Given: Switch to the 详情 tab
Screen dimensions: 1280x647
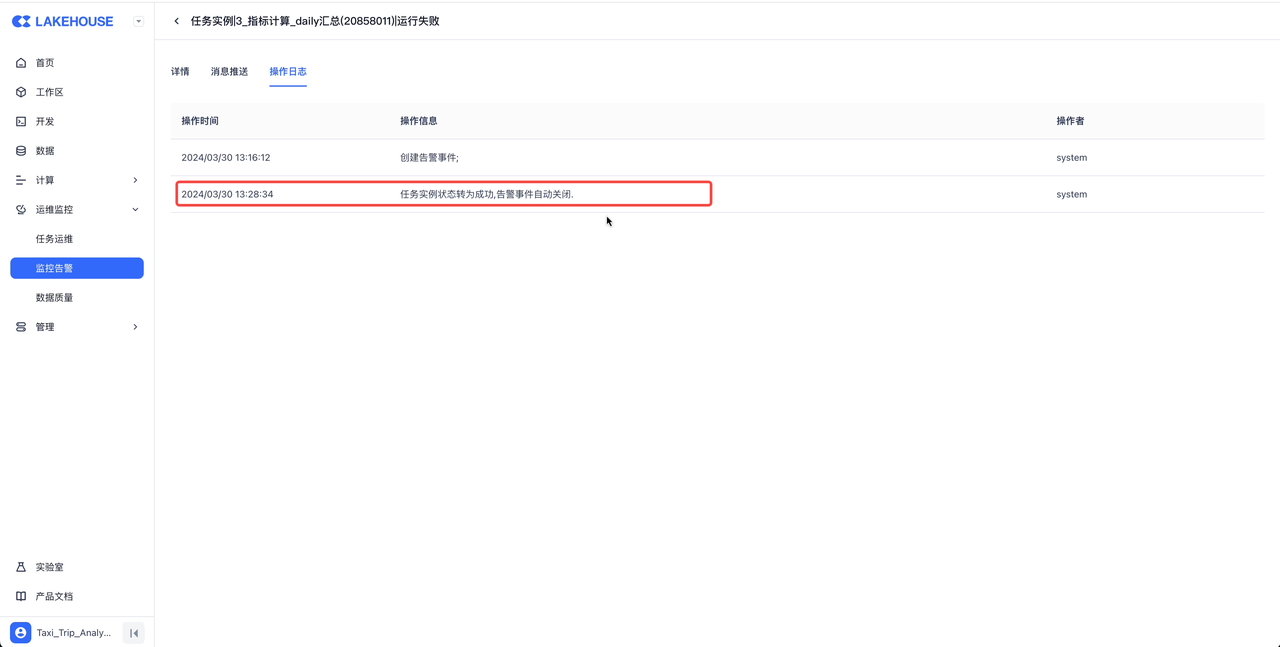Looking at the screenshot, I should click(180, 72).
